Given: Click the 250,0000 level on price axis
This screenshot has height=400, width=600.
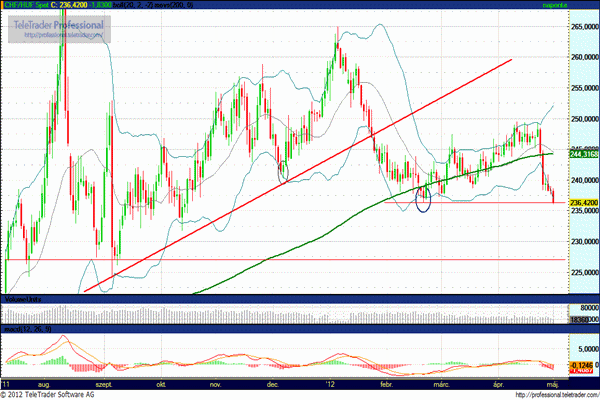Looking at the screenshot, I should [x=583, y=119].
